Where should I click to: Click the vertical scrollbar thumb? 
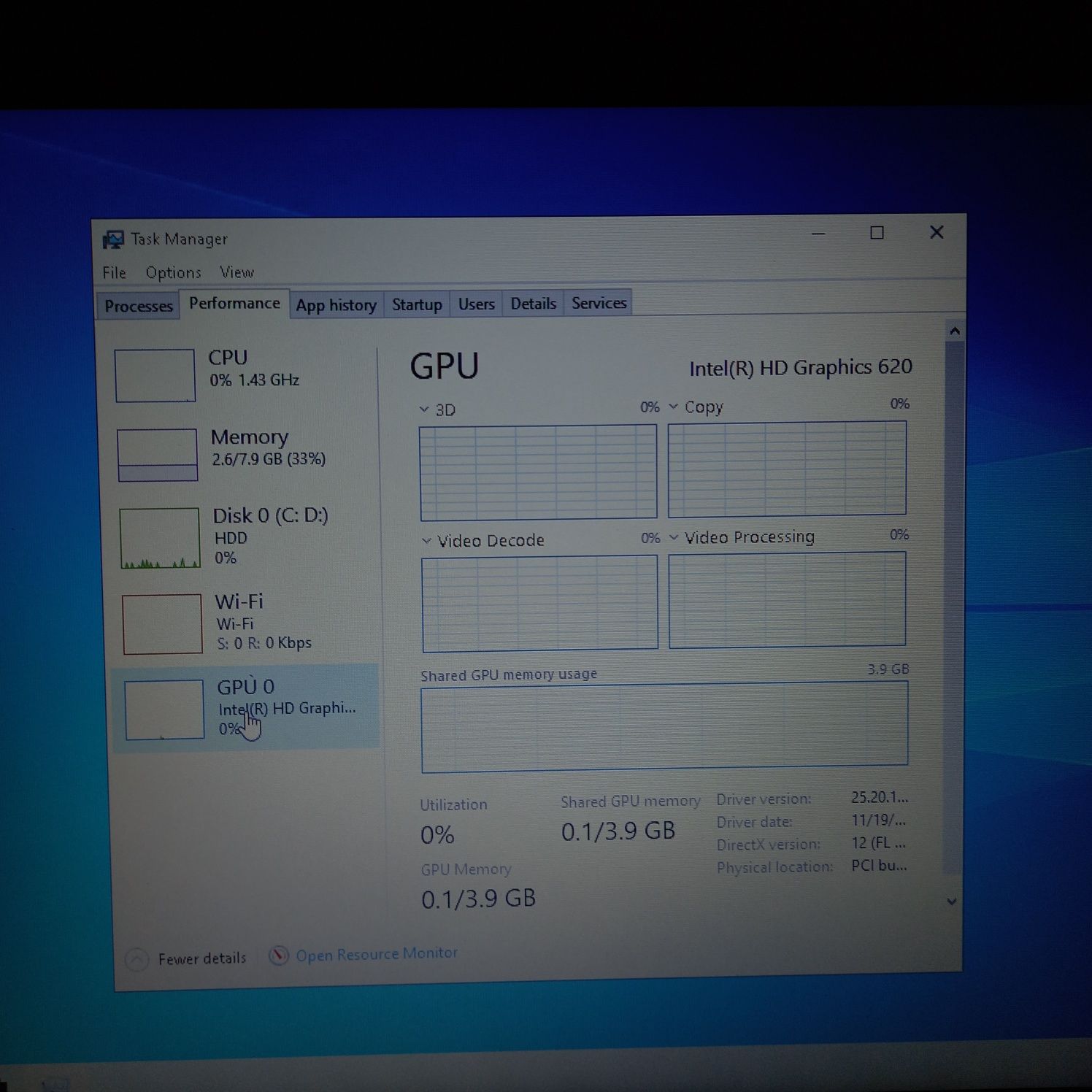(x=953, y=606)
